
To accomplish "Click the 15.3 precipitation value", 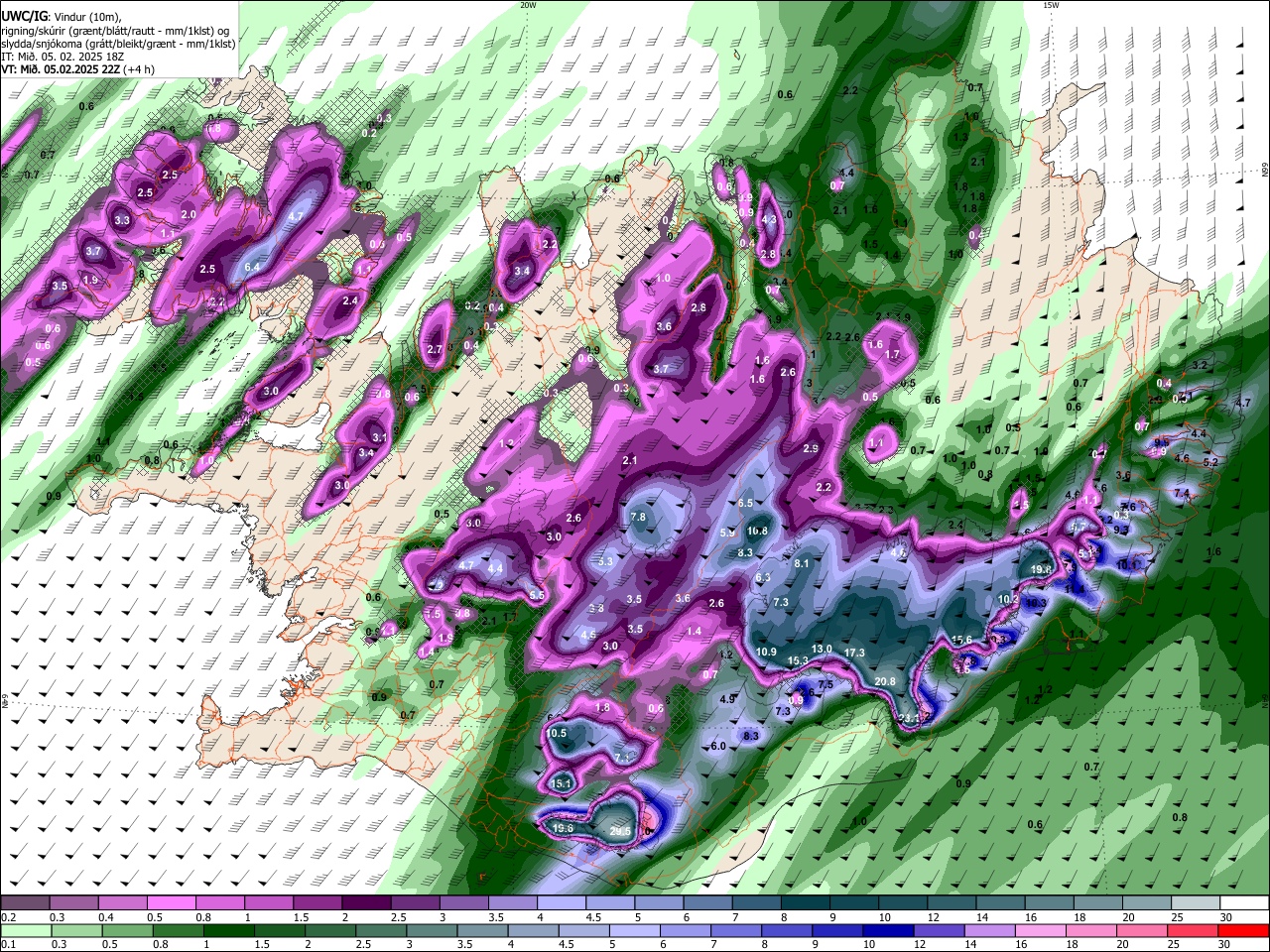I will pyautogui.click(x=798, y=660).
